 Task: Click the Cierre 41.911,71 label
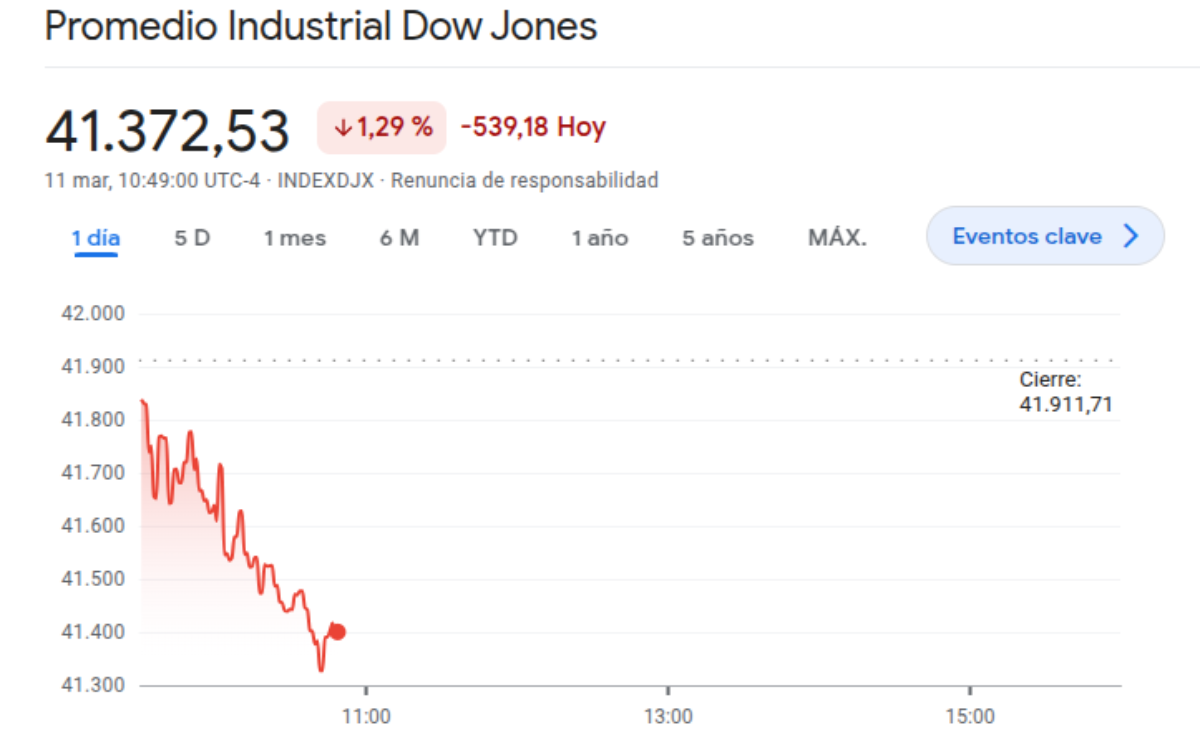1066,392
